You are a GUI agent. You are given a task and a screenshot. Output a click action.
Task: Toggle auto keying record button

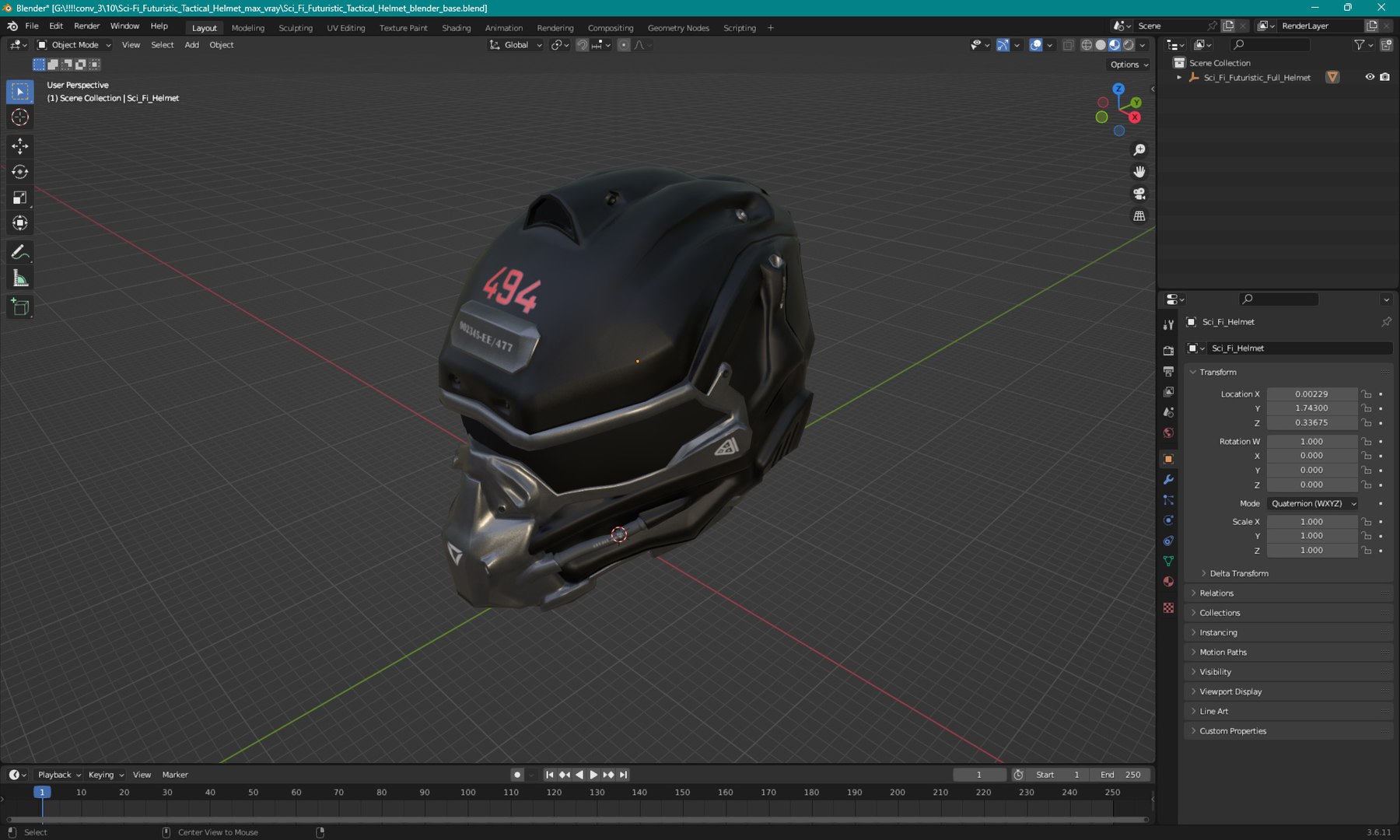(517, 775)
